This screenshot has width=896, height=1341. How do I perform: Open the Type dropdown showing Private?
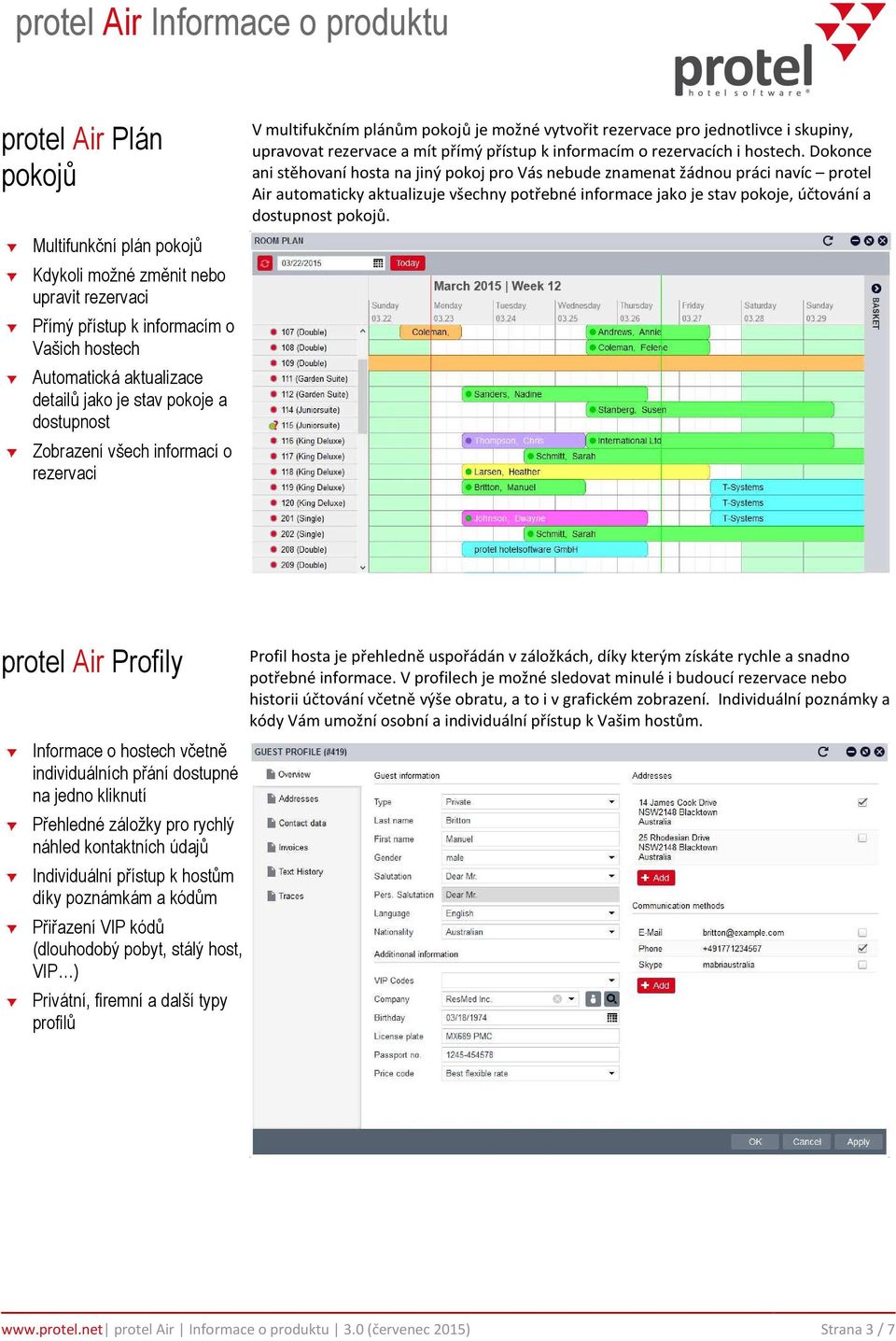(x=530, y=802)
